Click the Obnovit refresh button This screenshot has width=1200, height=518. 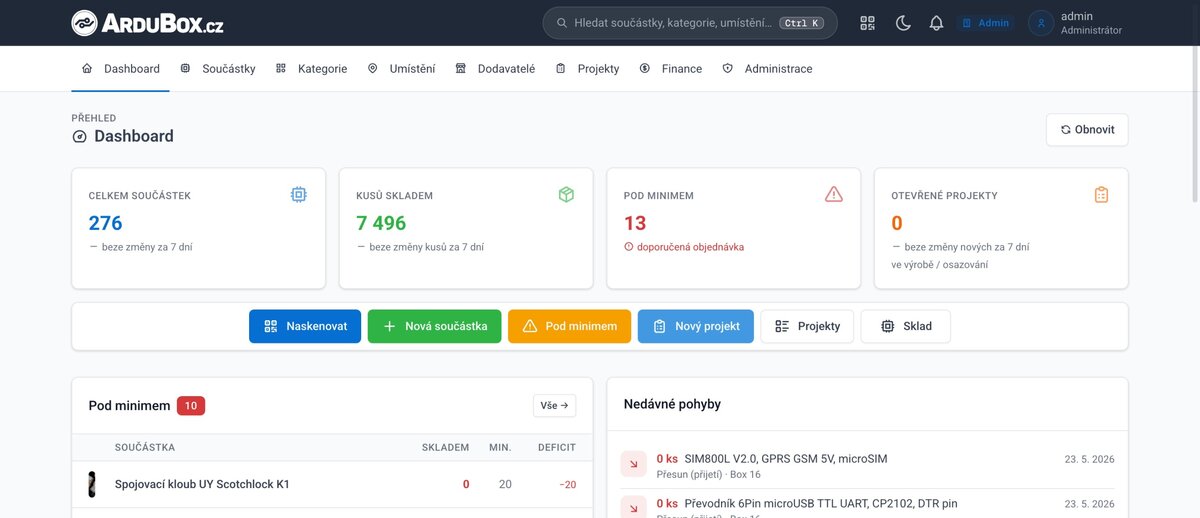[x=1087, y=130]
